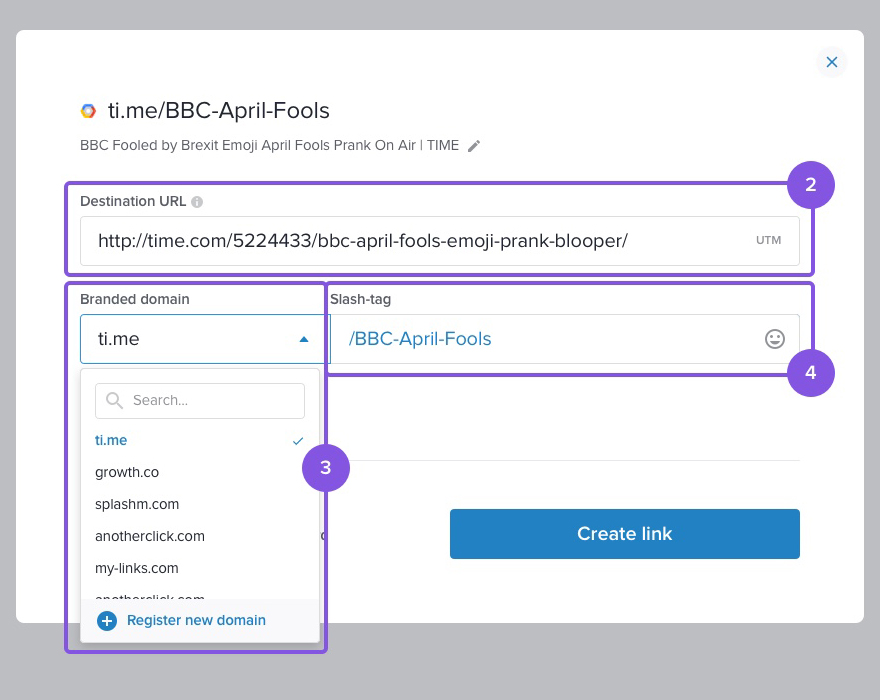Choose splashm.com as branded domain
880x700 pixels.
pos(200,505)
